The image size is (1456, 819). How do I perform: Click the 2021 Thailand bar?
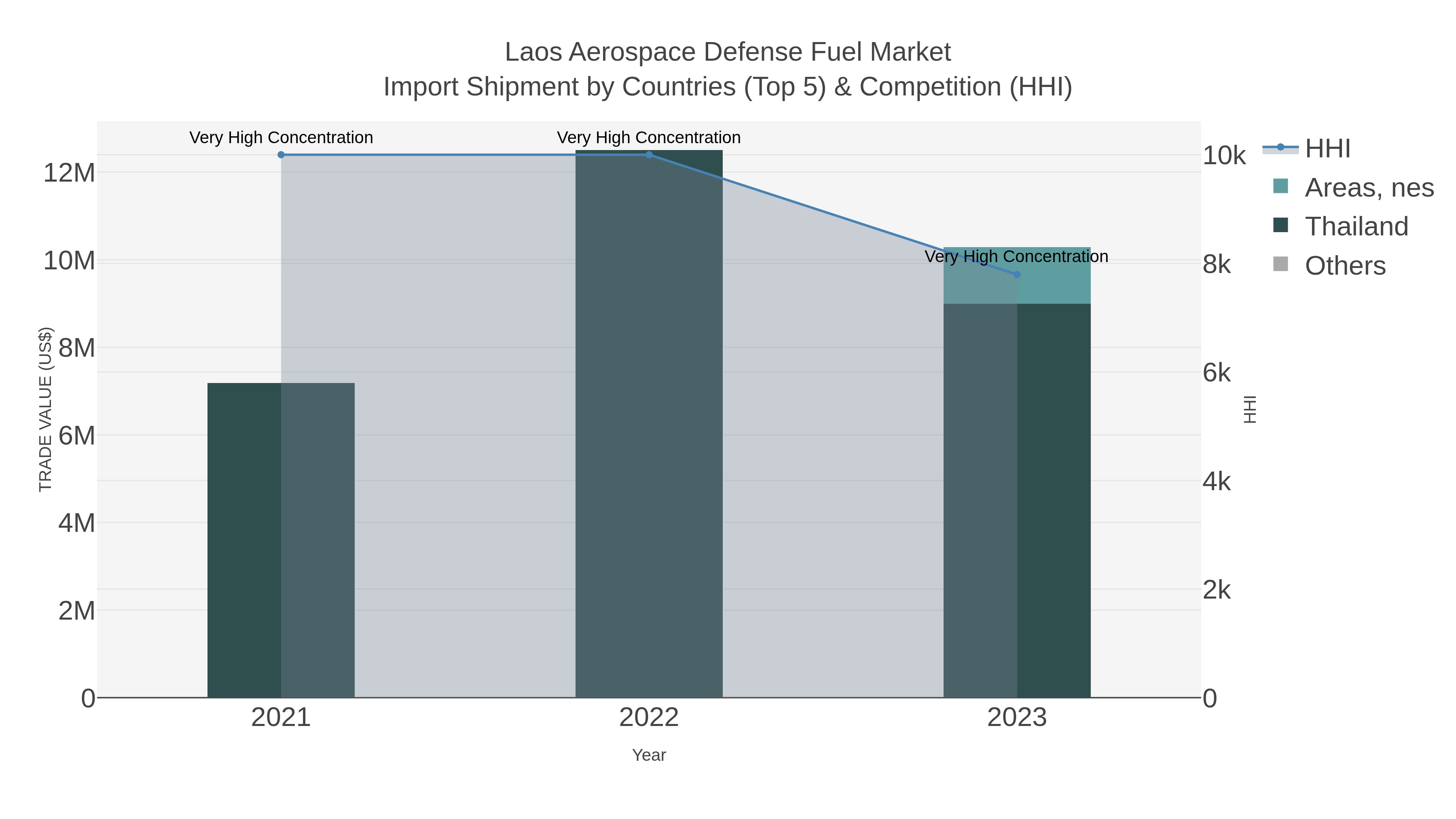(281, 540)
